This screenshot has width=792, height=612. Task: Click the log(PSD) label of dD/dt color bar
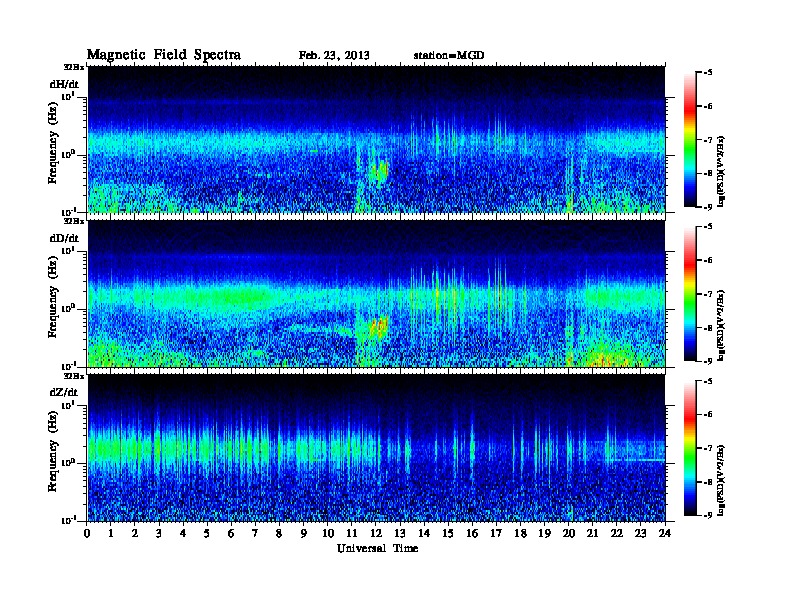pyautogui.click(x=722, y=325)
